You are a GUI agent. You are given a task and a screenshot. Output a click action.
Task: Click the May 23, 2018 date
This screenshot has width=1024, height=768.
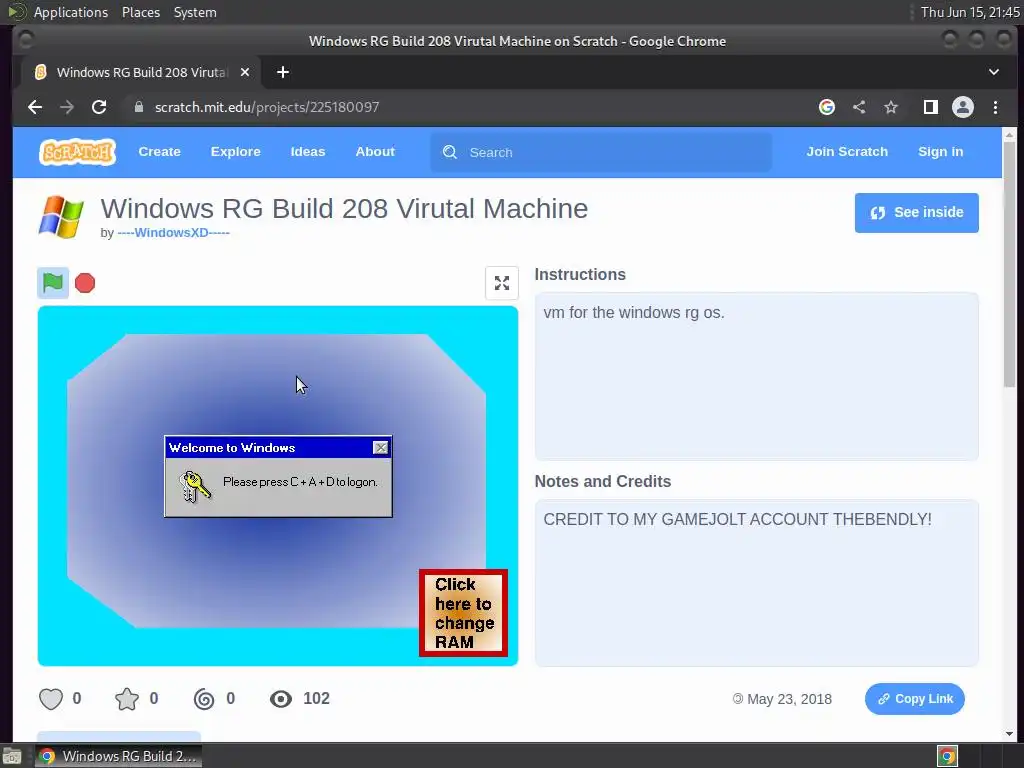(x=789, y=699)
